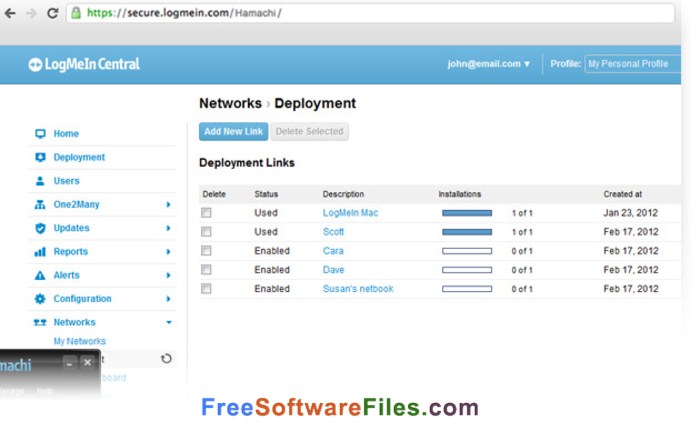The height and width of the screenshot is (431, 700).
Task: Open Deployment in the sidebar menu
Action: [79, 157]
